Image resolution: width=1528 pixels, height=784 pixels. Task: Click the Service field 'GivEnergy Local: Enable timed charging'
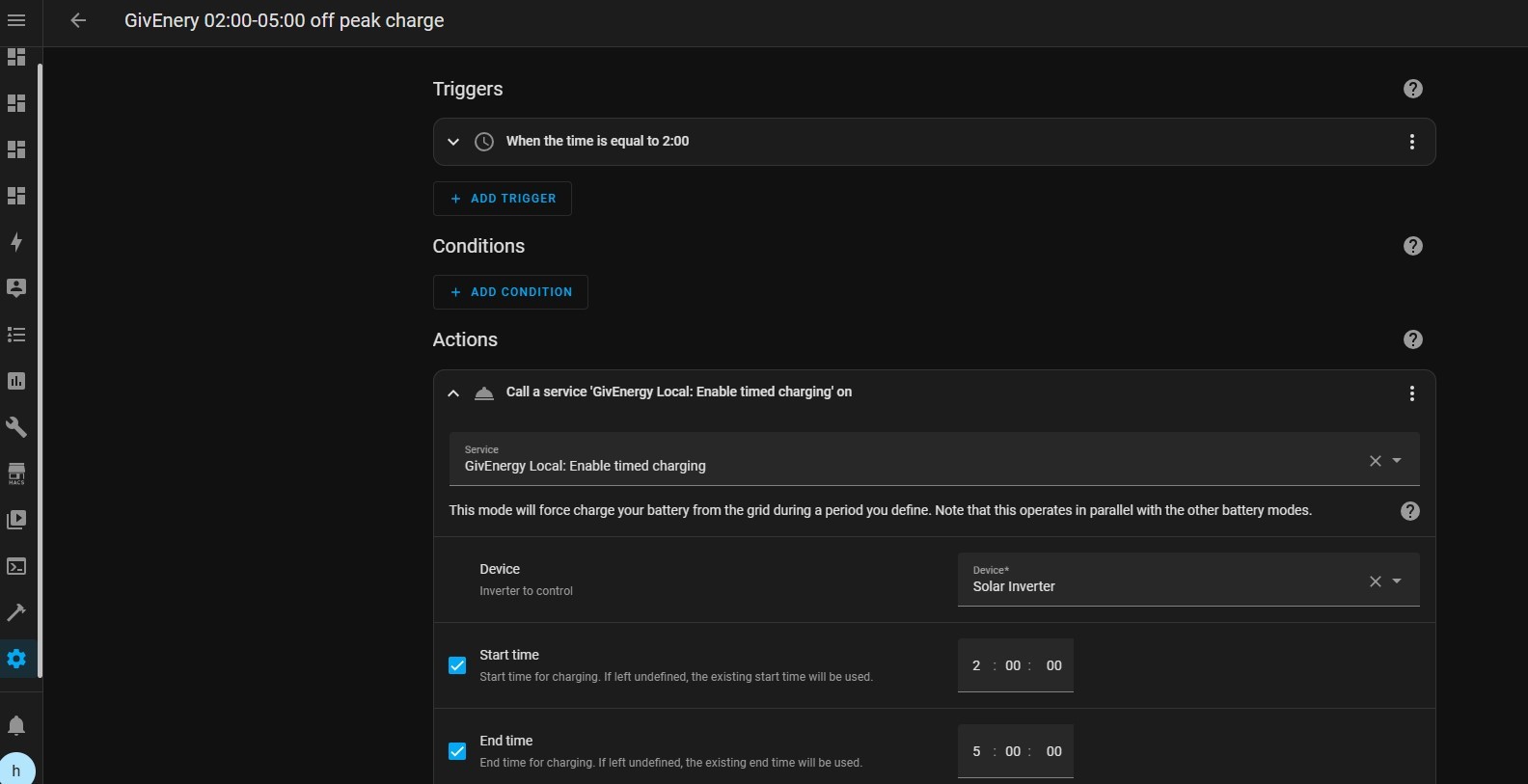(934, 459)
